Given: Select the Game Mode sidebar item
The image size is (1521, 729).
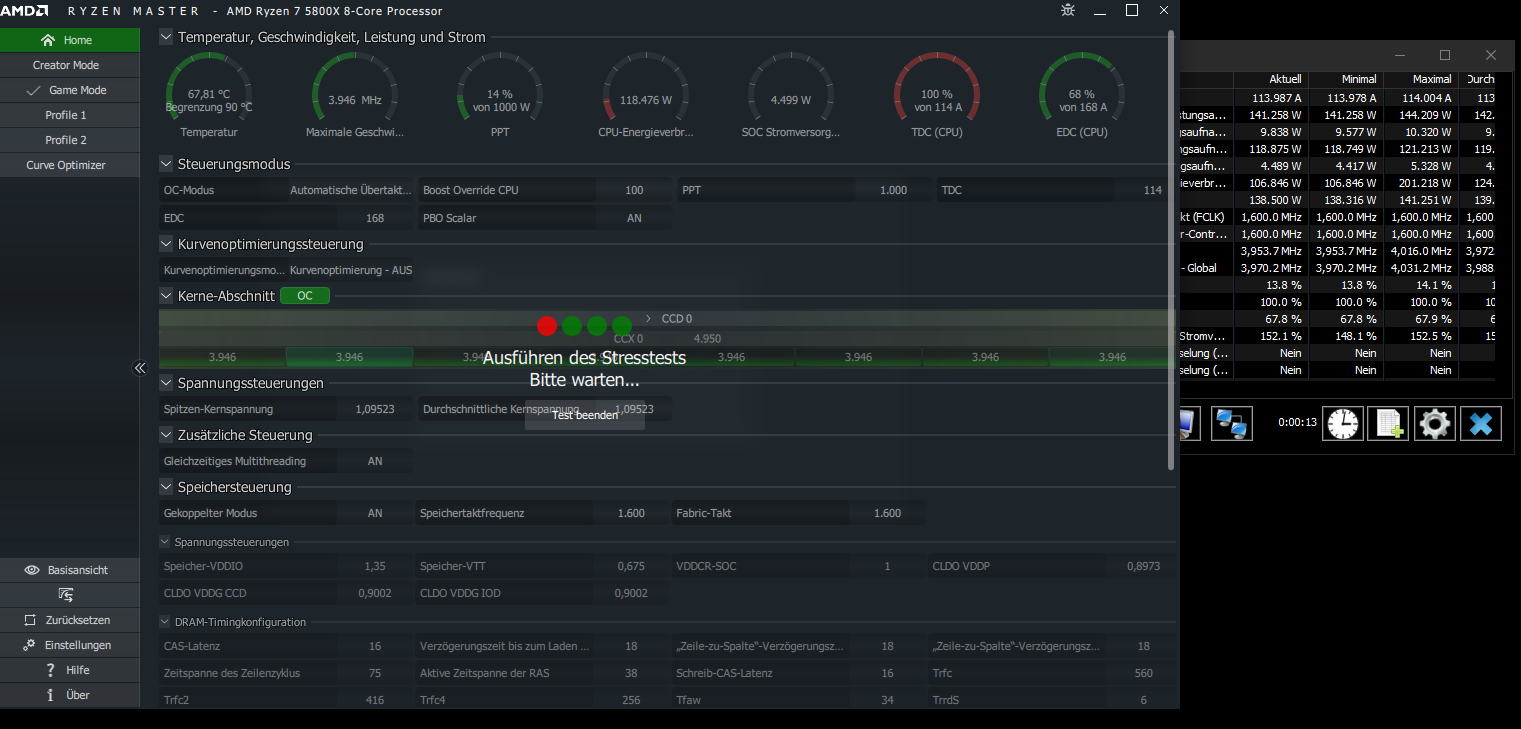Looking at the screenshot, I should [x=70, y=90].
